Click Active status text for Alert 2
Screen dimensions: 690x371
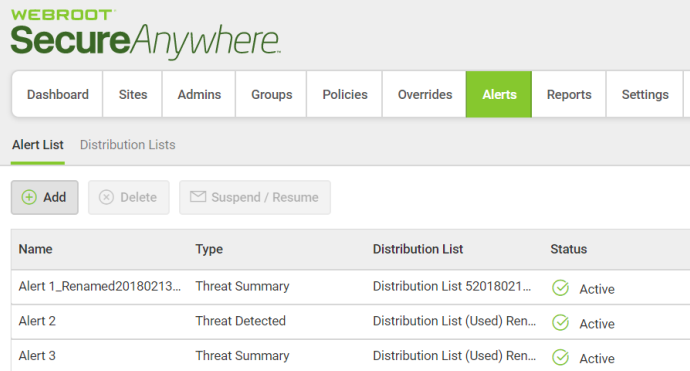597,324
